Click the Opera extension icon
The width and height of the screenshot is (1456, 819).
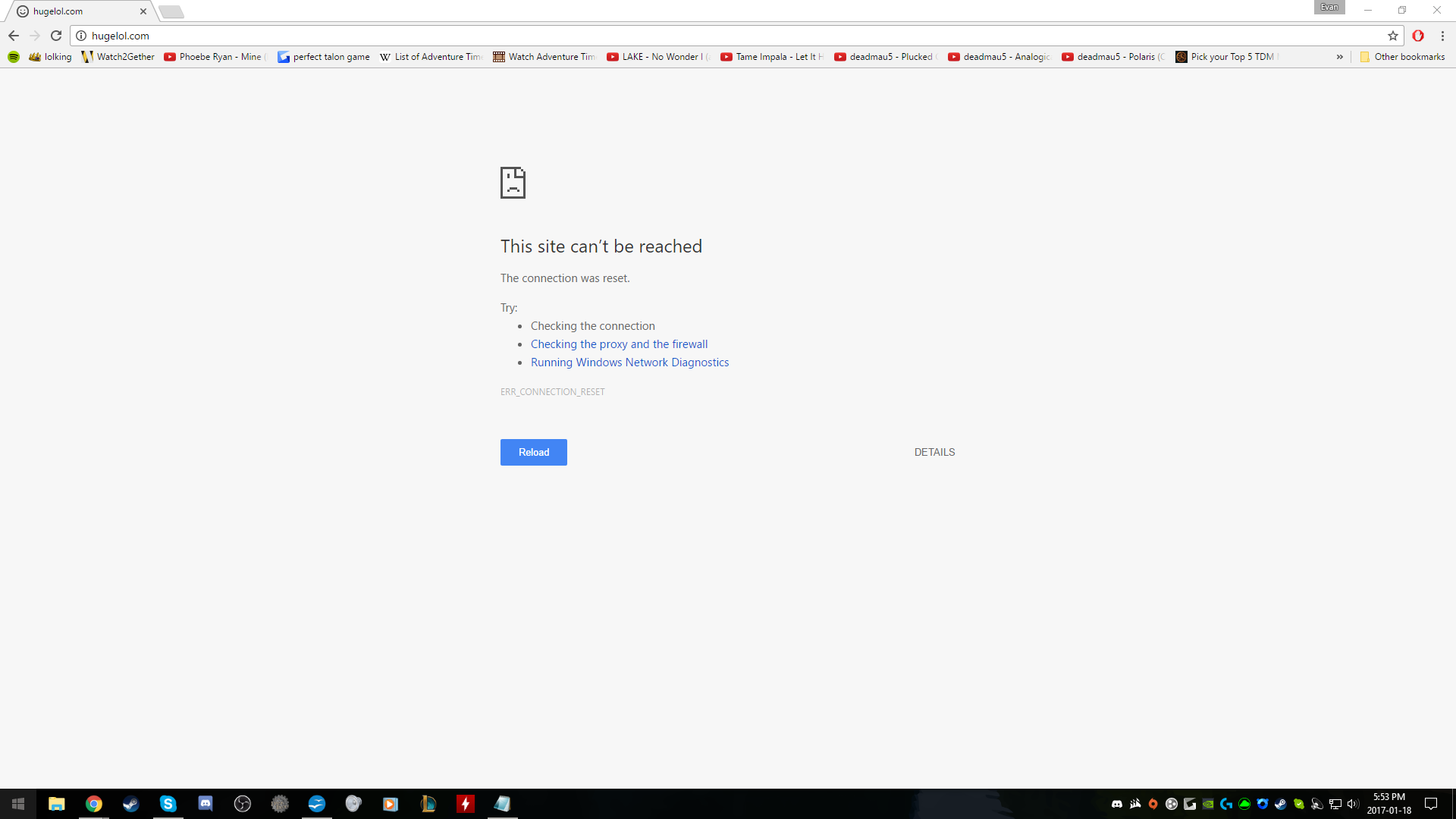click(x=1418, y=36)
